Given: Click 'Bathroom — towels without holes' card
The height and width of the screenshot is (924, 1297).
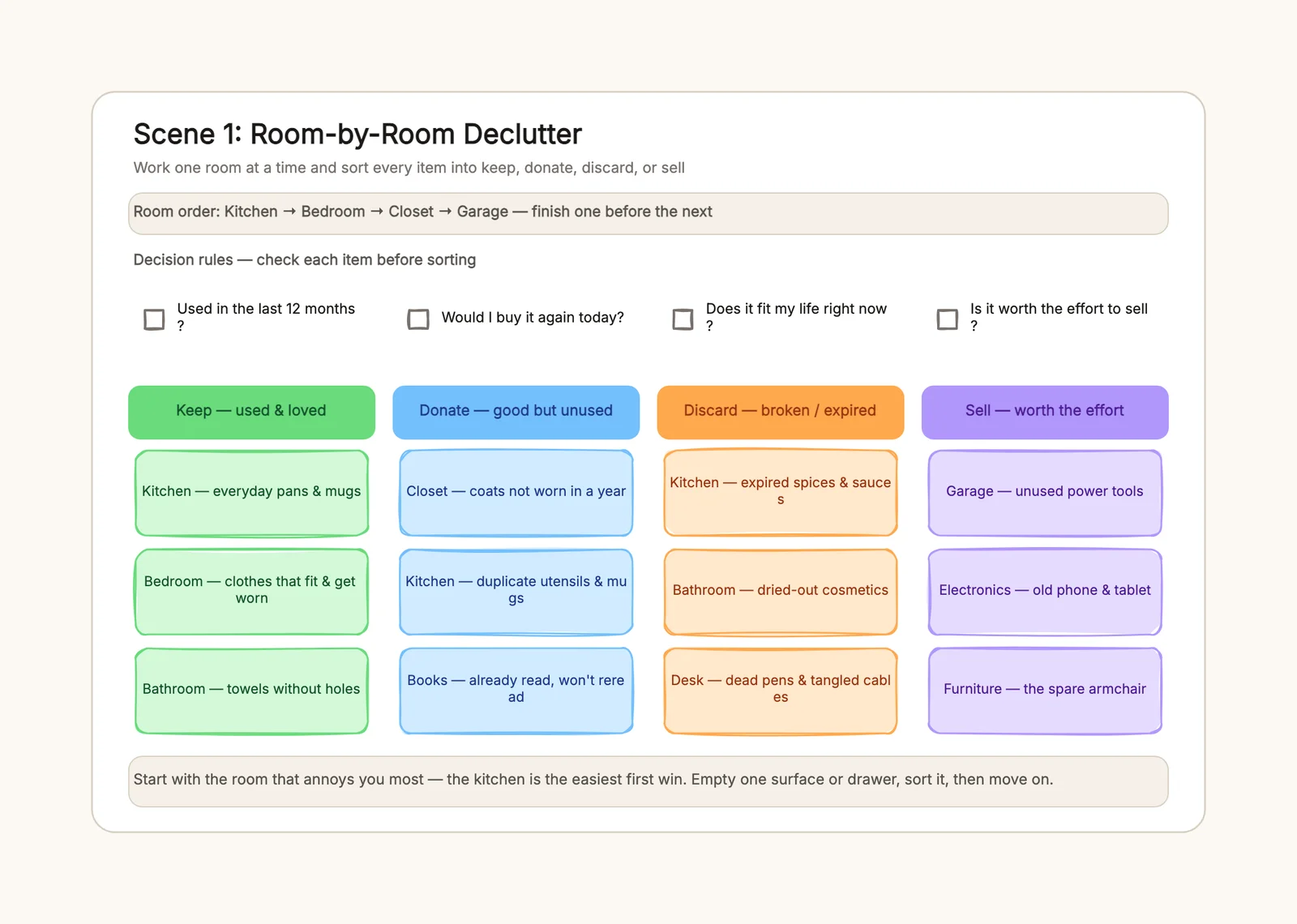Looking at the screenshot, I should 251,691.
